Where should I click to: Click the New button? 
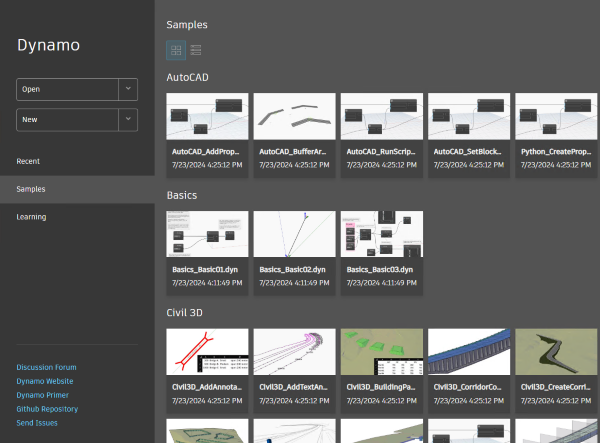(x=67, y=120)
